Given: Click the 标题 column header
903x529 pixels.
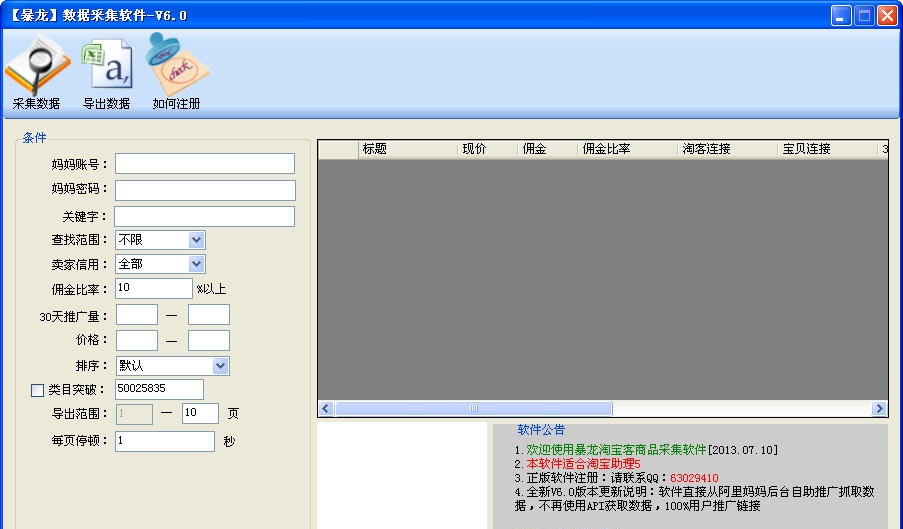Looking at the screenshot, I should [407, 149].
